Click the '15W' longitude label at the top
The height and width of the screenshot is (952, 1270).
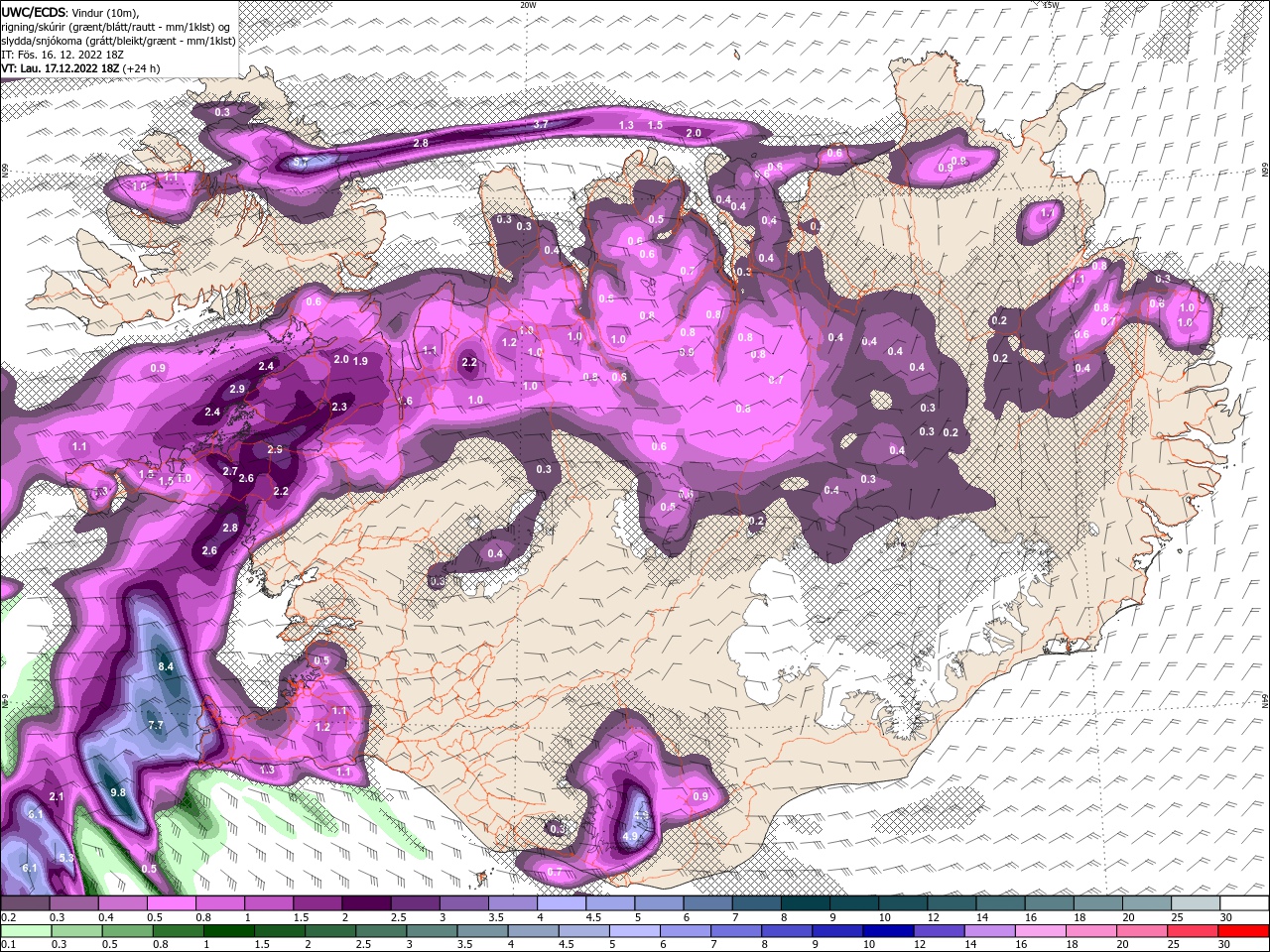pyautogui.click(x=1051, y=5)
